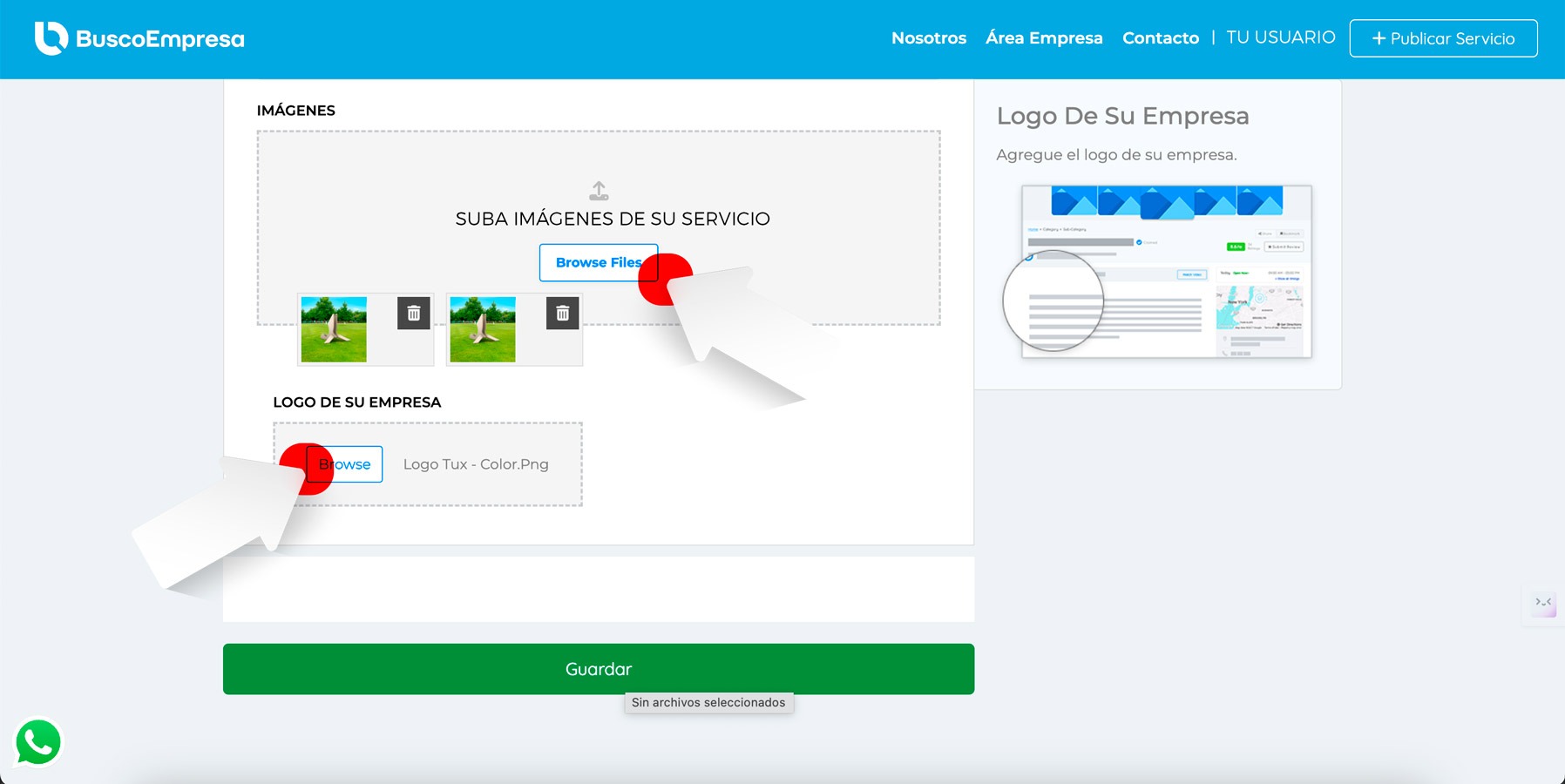The width and height of the screenshot is (1565, 784).
Task: Click the upload arrow icon in dropzone
Action: pyautogui.click(x=599, y=191)
